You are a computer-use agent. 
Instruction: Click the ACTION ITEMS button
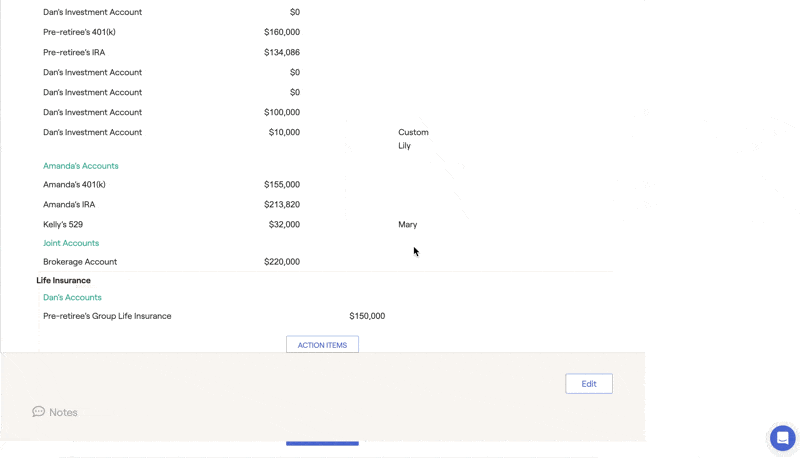point(322,345)
